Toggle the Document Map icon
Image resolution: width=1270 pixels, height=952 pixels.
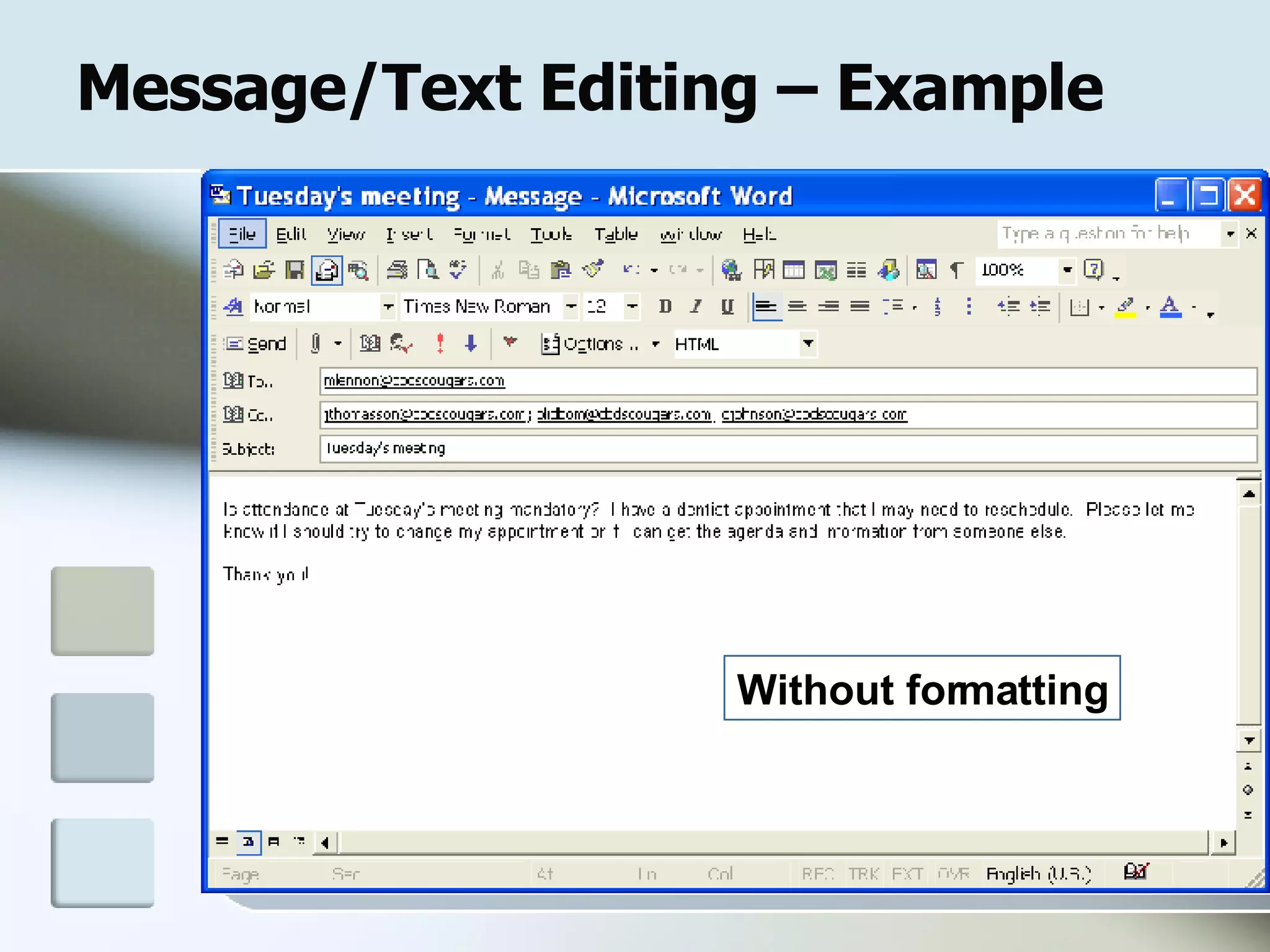pos(926,270)
